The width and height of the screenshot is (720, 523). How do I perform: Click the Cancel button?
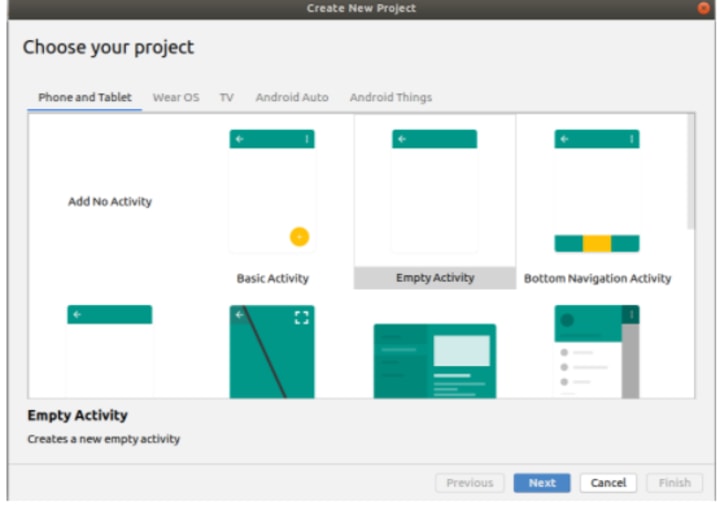(608, 483)
